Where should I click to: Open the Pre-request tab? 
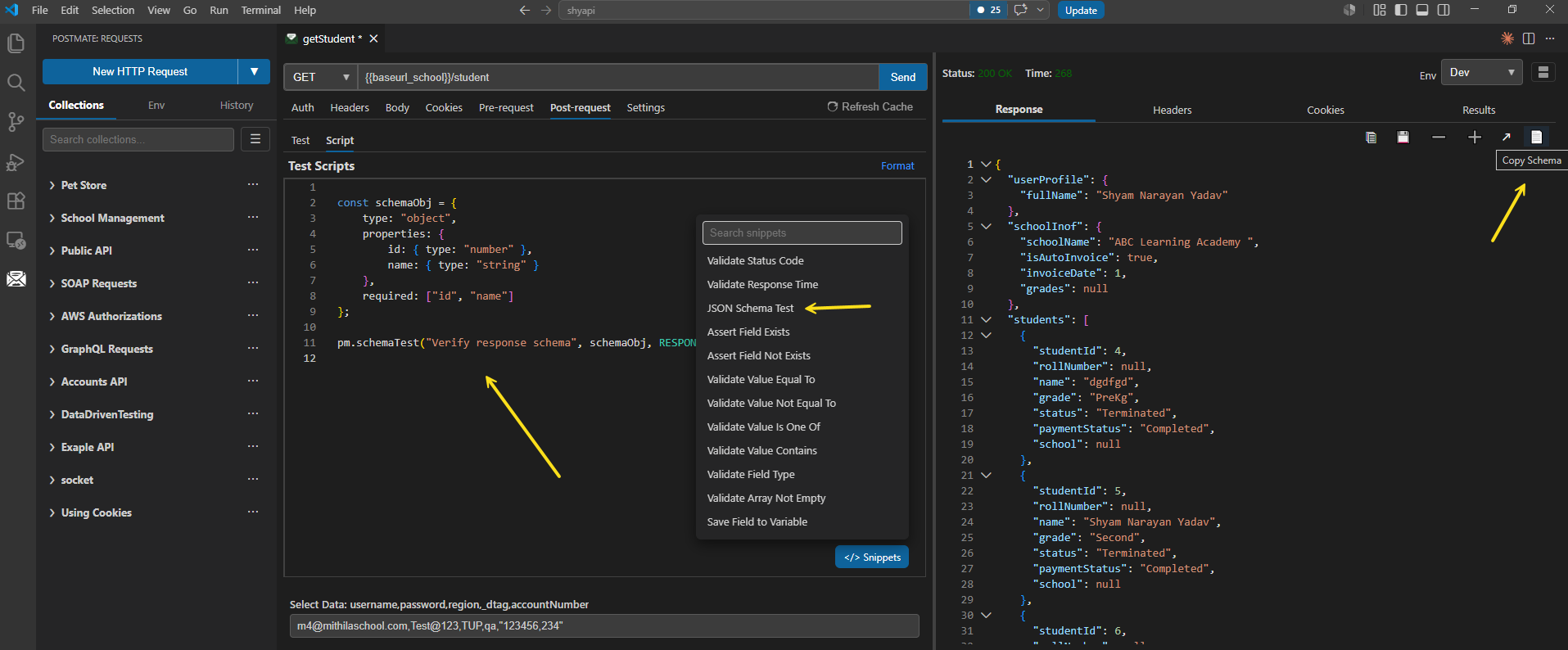coord(506,107)
